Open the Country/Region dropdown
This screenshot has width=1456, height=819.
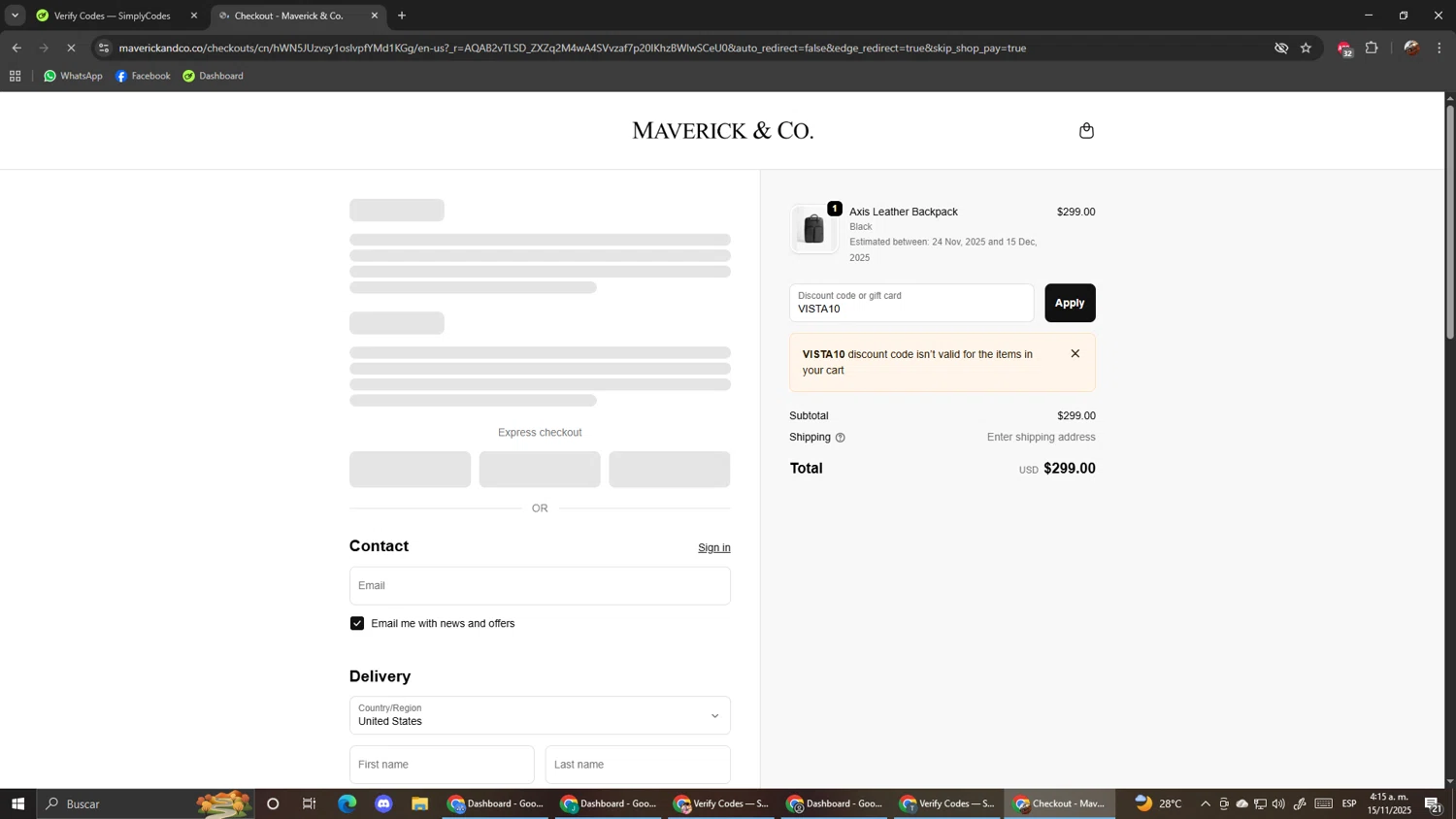point(540,715)
